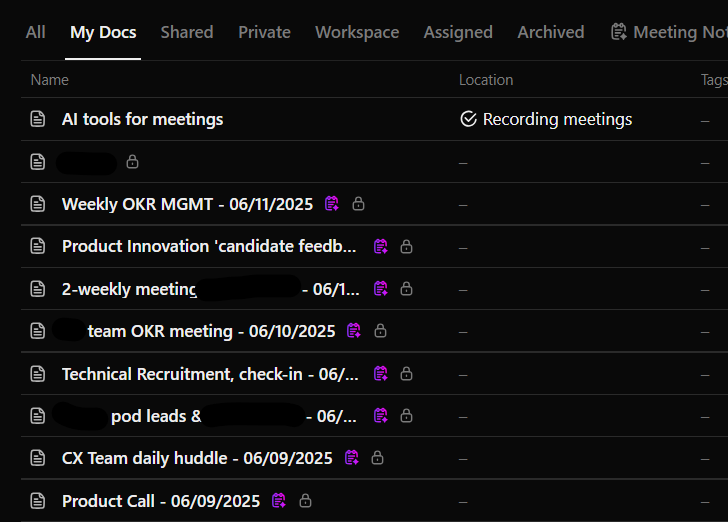
Task: Click doc icon beside 2-weekly meeting
Action: (38, 289)
